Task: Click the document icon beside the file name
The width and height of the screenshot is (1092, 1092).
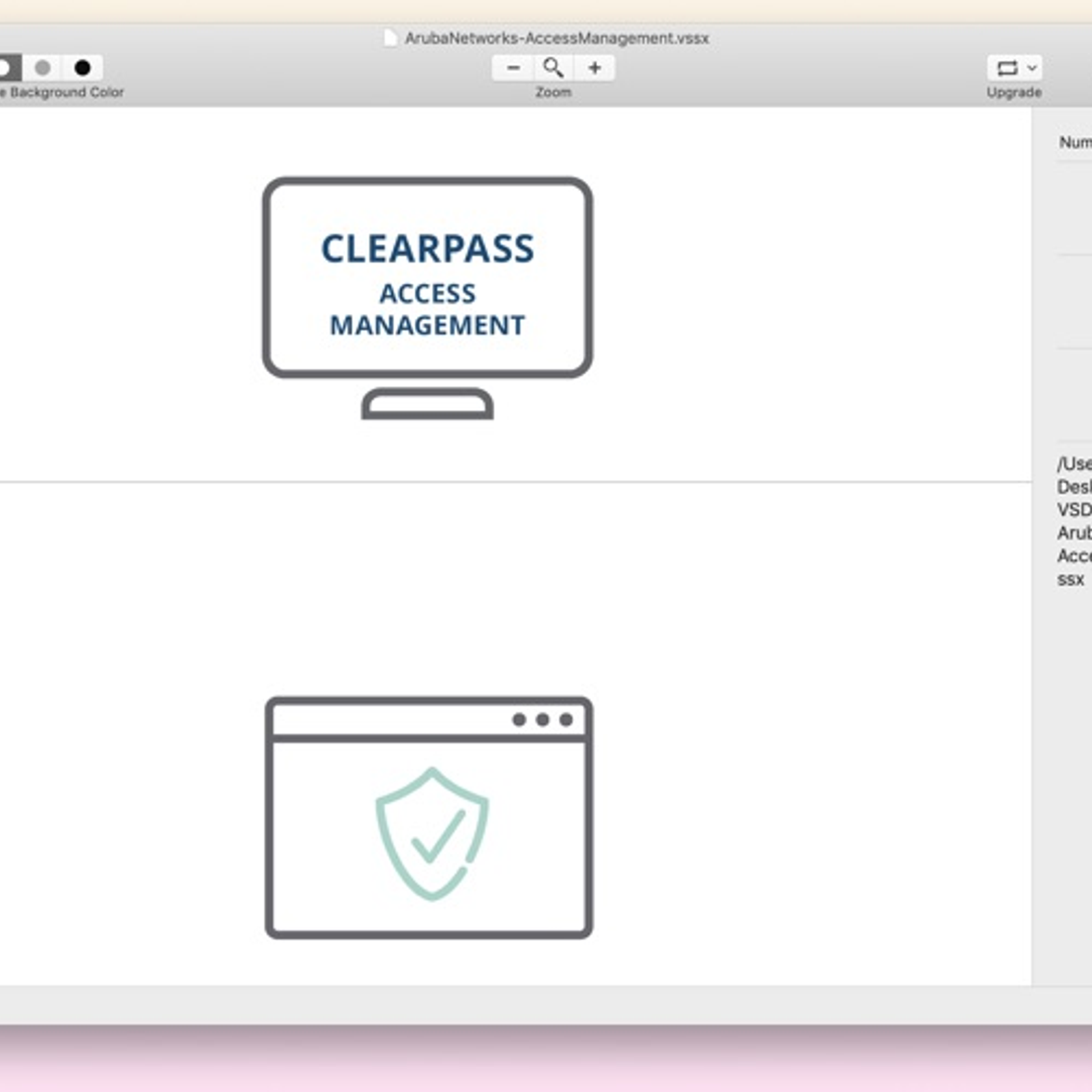Action: point(390,38)
